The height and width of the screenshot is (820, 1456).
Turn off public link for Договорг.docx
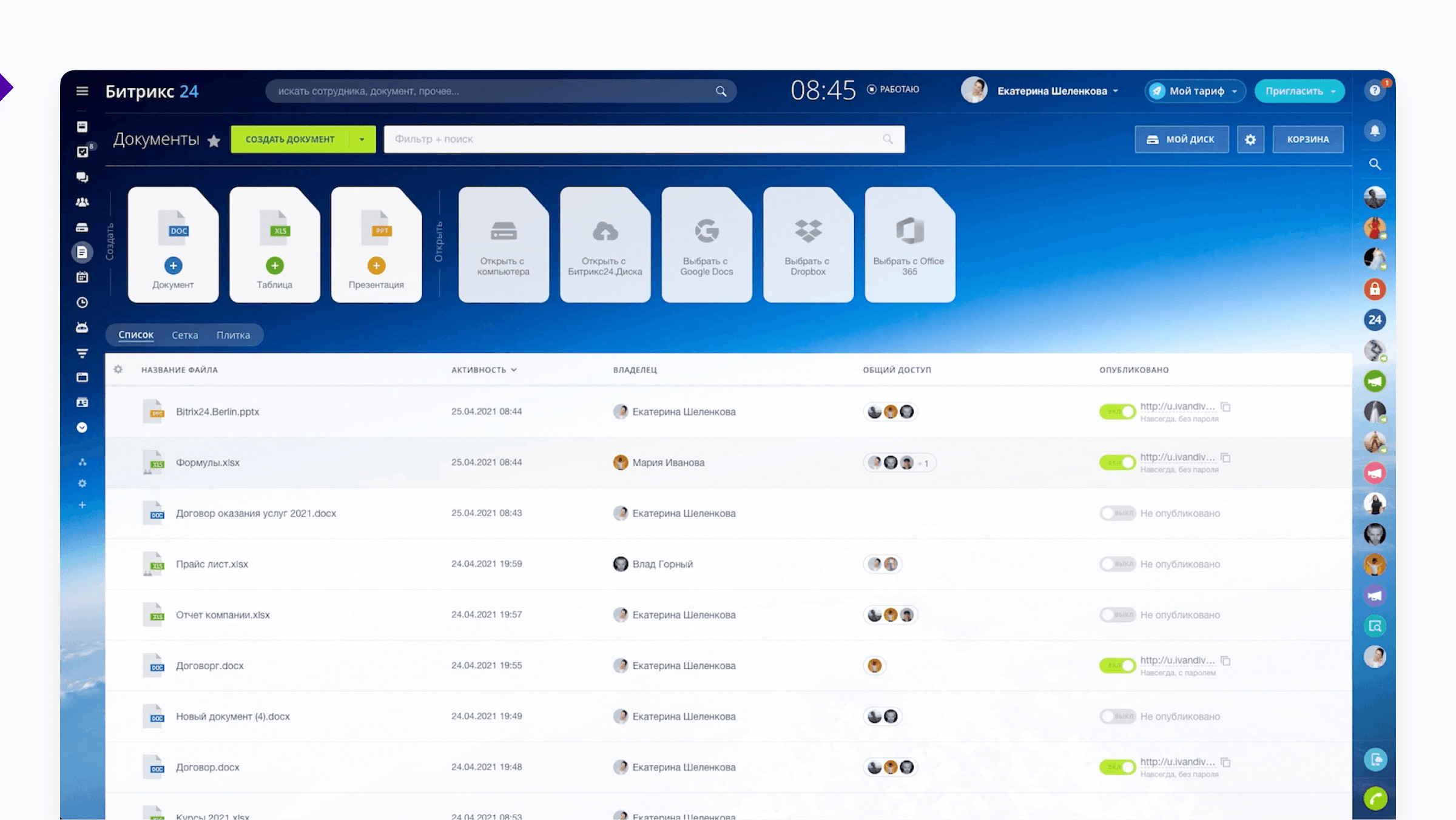[1117, 665]
